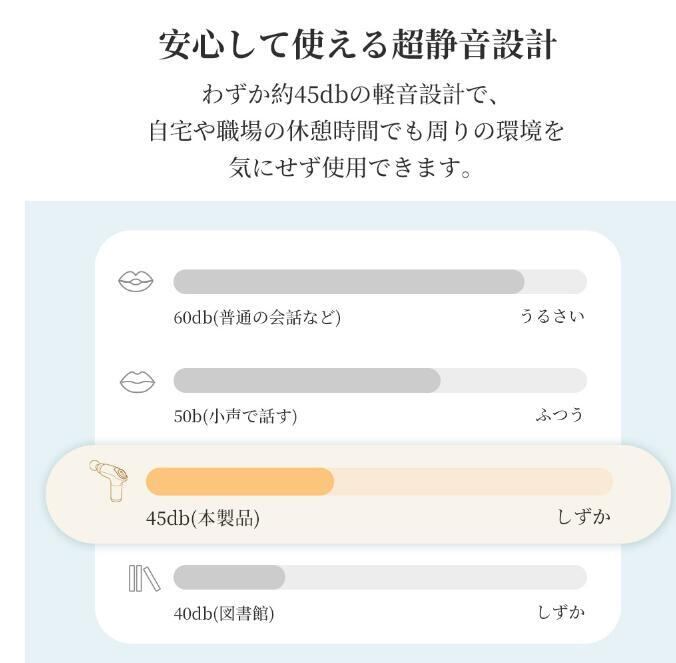The height and width of the screenshot is (663, 676).
Task: Click しずか in the highlighted product row
Action: [583, 517]
